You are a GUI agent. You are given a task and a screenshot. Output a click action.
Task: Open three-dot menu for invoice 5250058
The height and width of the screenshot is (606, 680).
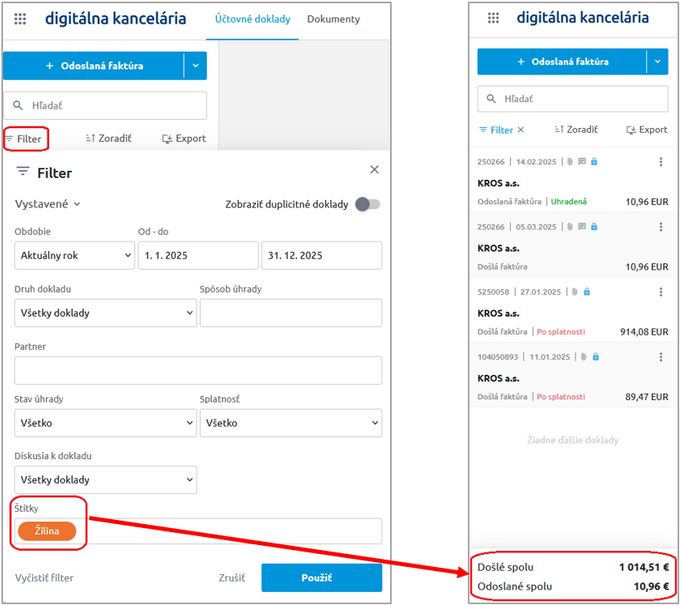point(660,292)
